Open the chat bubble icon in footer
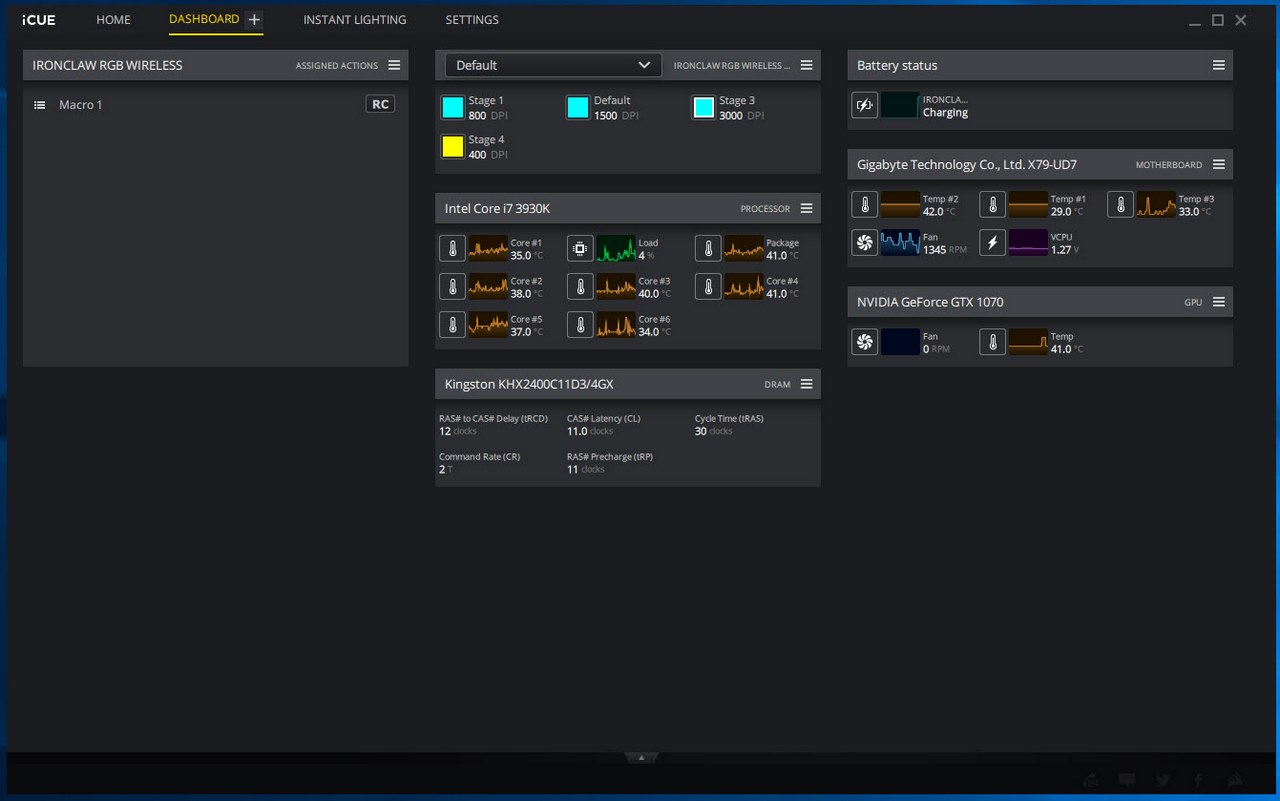The height and width of the screenshot is (801, 1280). point(1127,780)
